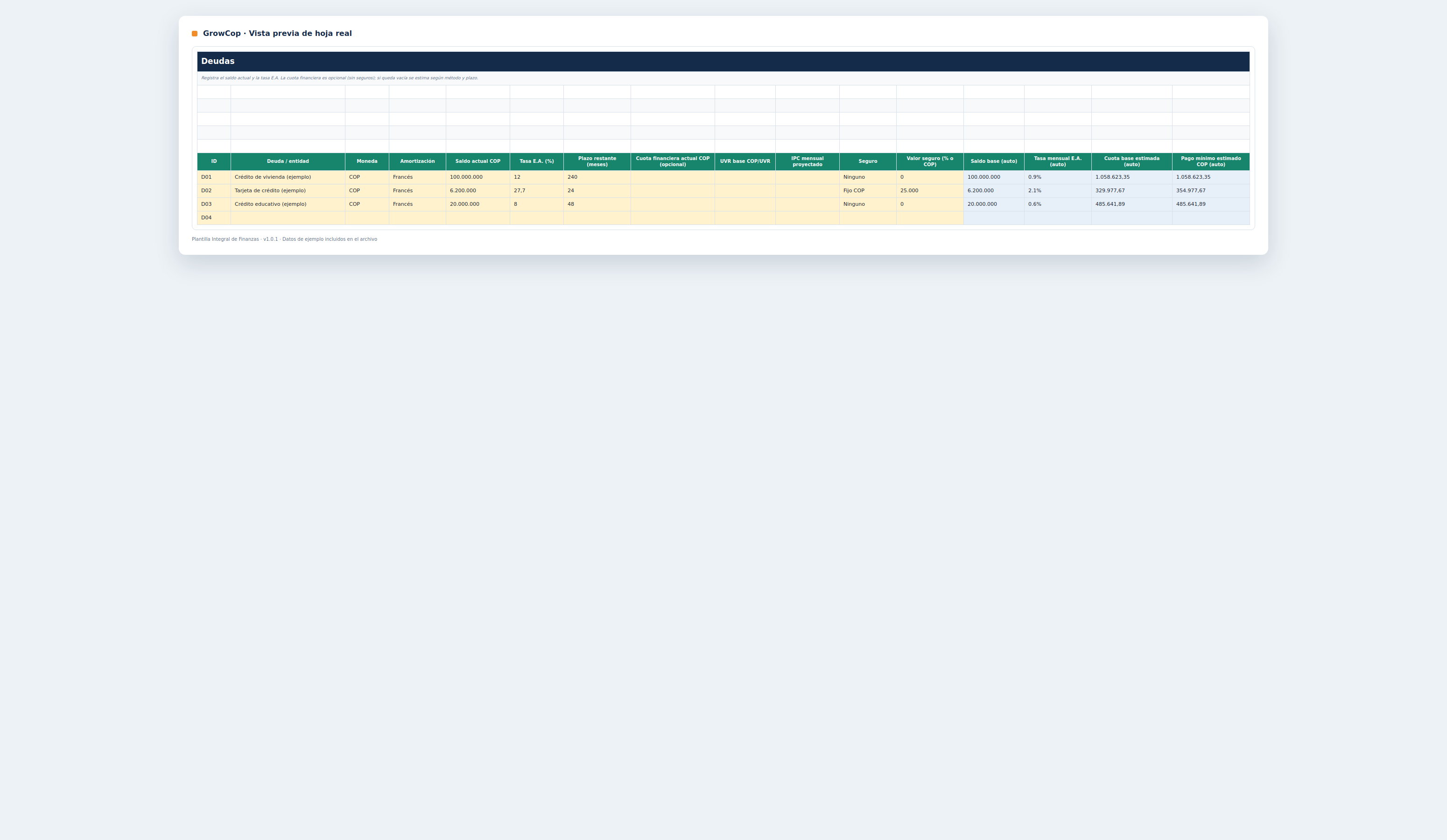Click the 'Cuota base estimada (auto)' header

1132,161
